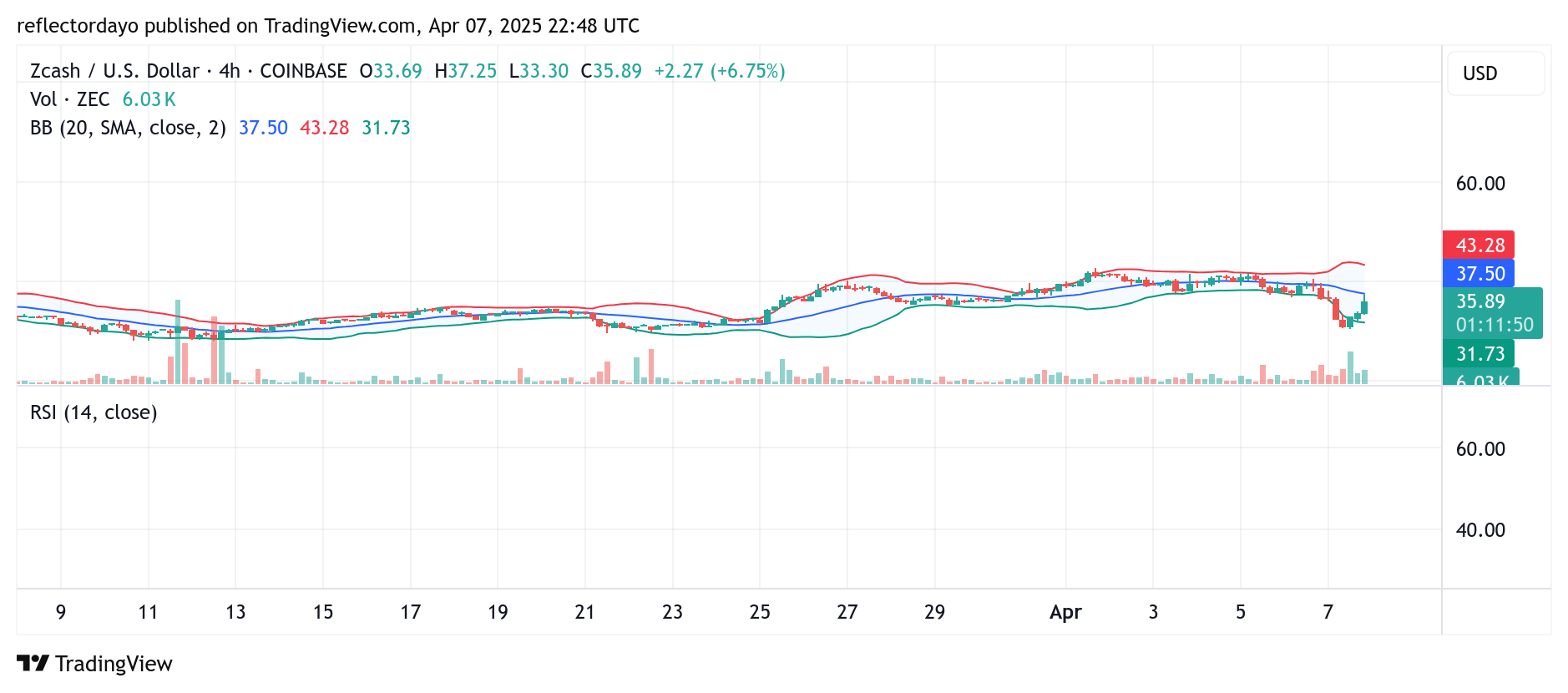Screen dimensions: 1568x693
Task: Click the RSI 40.00 axis level
Action: tap(1480, 530)
